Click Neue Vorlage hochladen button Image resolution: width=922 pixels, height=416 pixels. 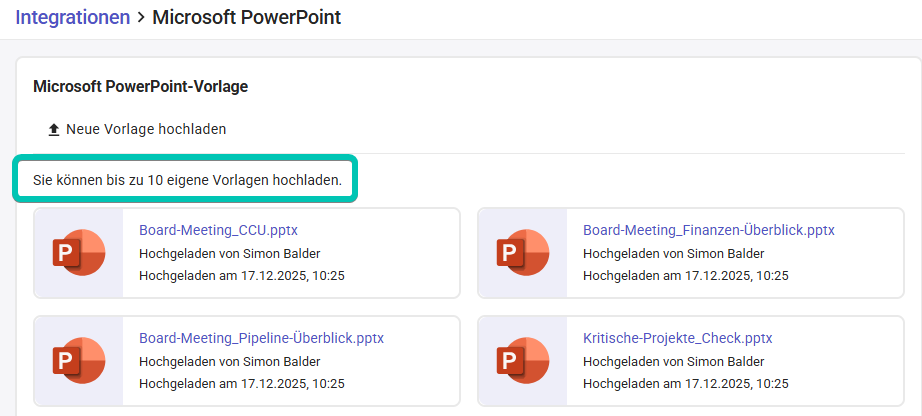(x=137, y=129)
